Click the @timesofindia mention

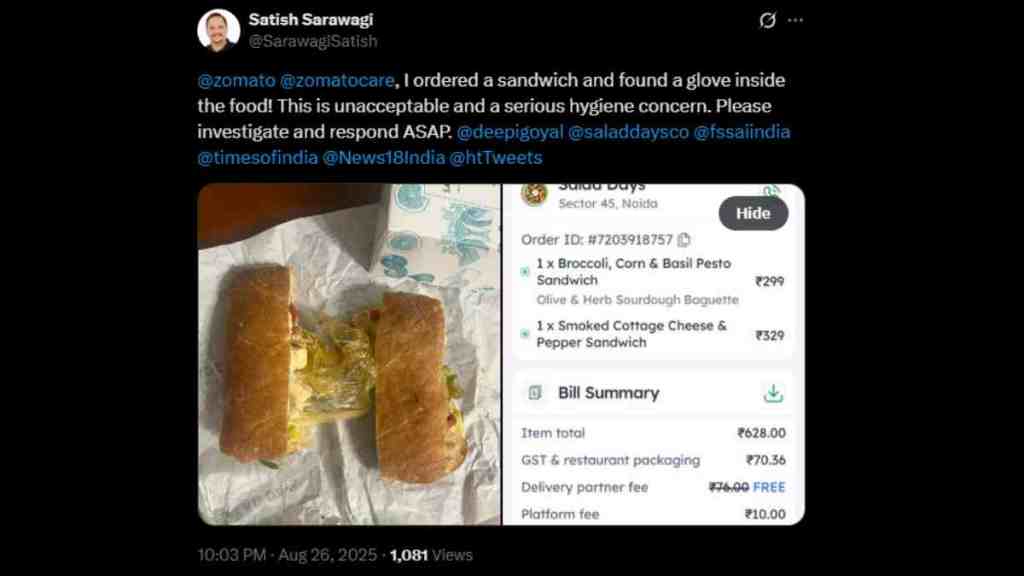[256, 158]
